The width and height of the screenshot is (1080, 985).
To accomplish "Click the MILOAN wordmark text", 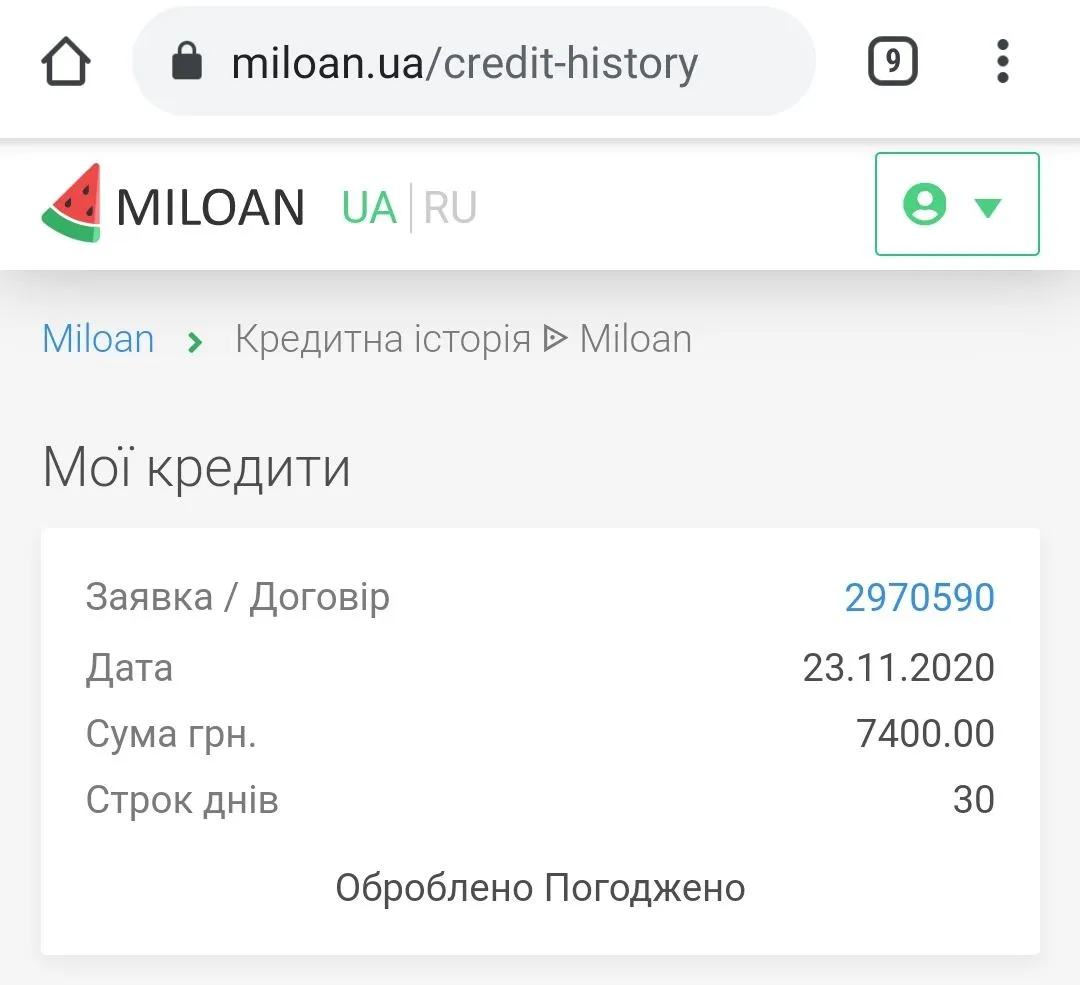I will [x=210, y=208].
